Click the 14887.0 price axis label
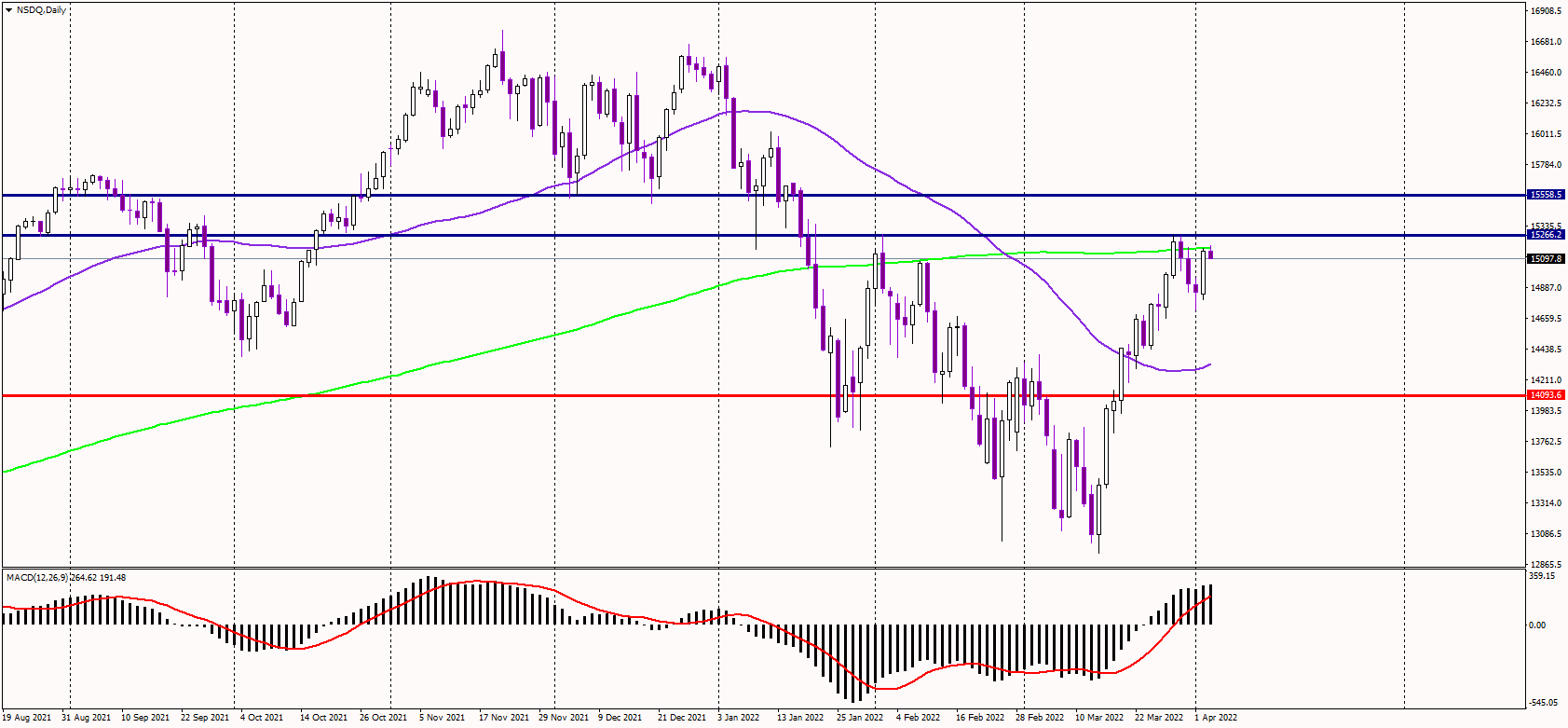The height and width of the screenshot is (728, 1568). click(1546, 288)
